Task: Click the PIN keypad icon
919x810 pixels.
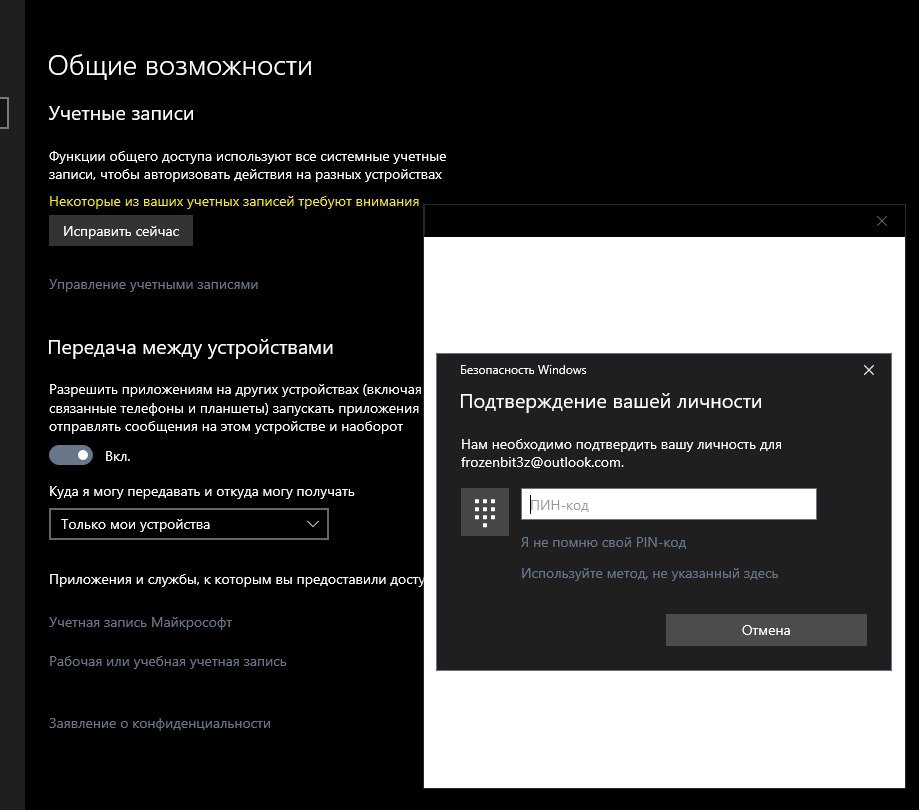Action: pos(485,512)
